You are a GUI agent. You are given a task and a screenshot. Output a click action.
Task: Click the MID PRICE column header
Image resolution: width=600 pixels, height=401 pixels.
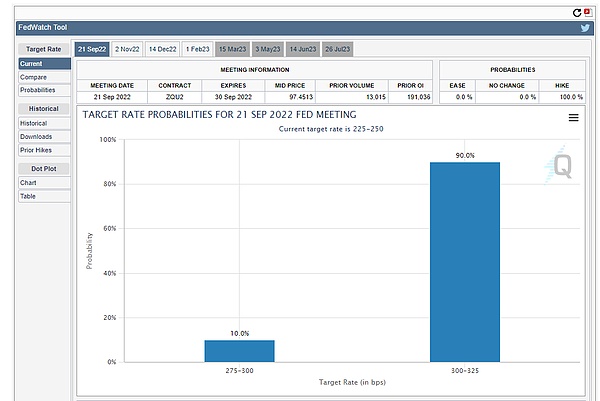(x=290, y=85)
